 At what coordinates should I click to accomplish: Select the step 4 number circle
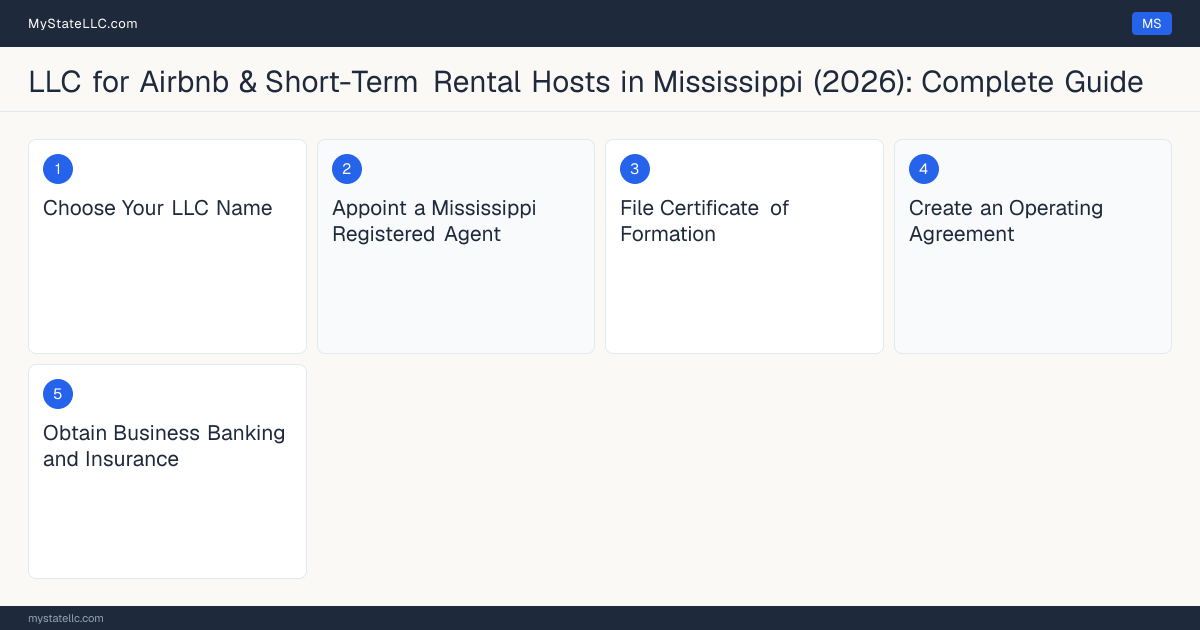click(x=924, y=169)
